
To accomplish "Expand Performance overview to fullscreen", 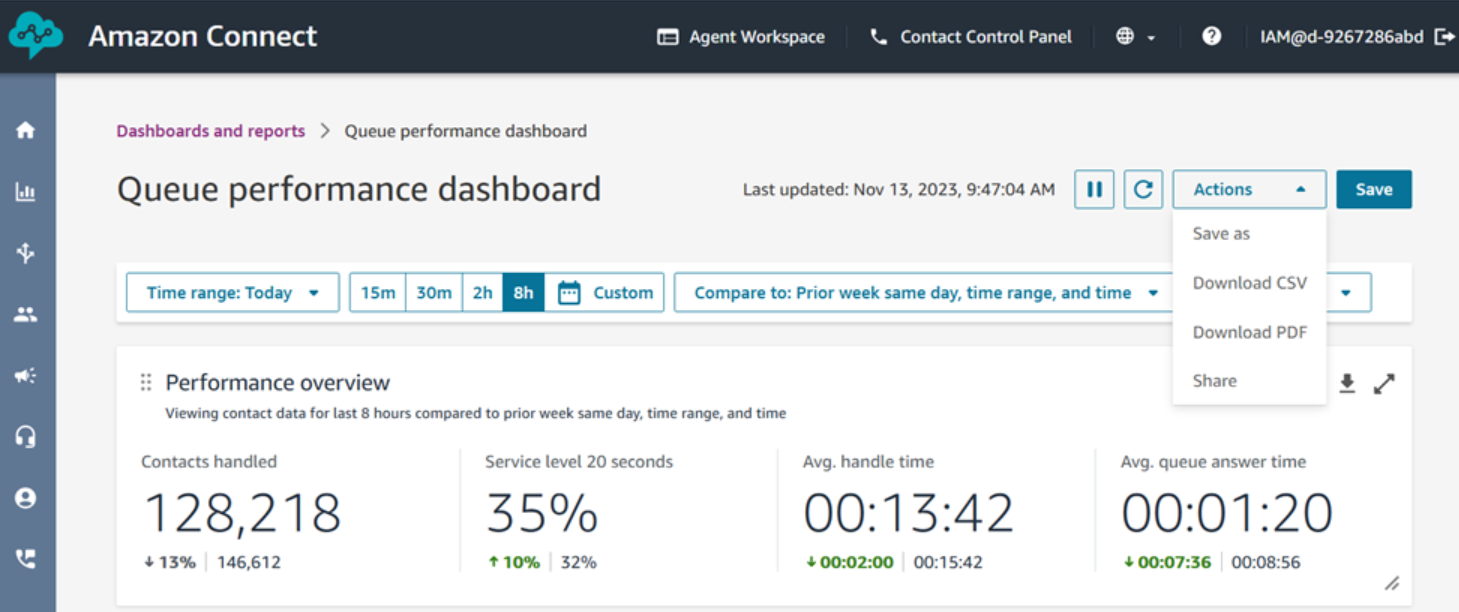I will pyautogui.click(x=1386, y=383).
